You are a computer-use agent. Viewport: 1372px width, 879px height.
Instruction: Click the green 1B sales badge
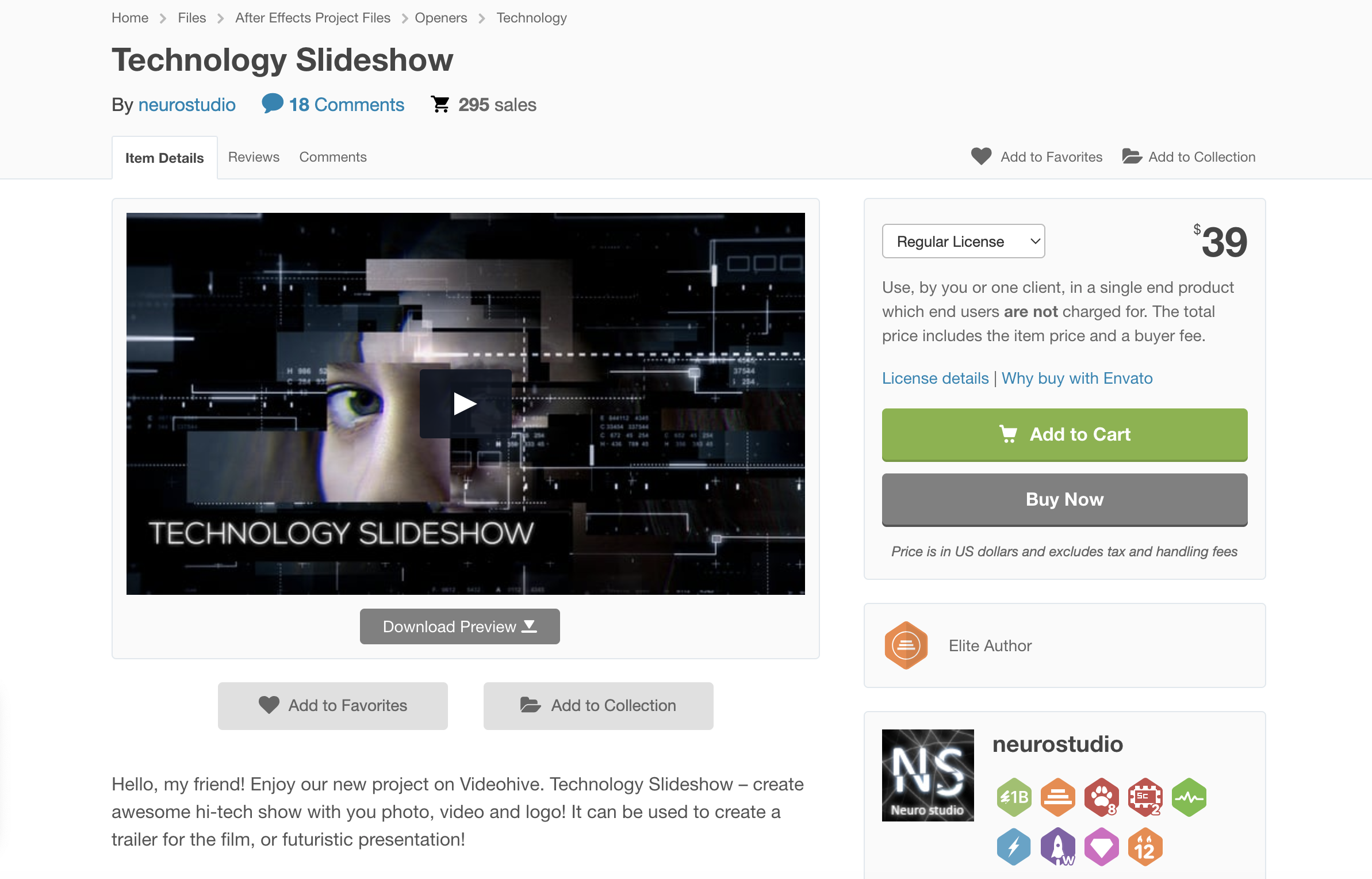click(x=1014, y=797)
